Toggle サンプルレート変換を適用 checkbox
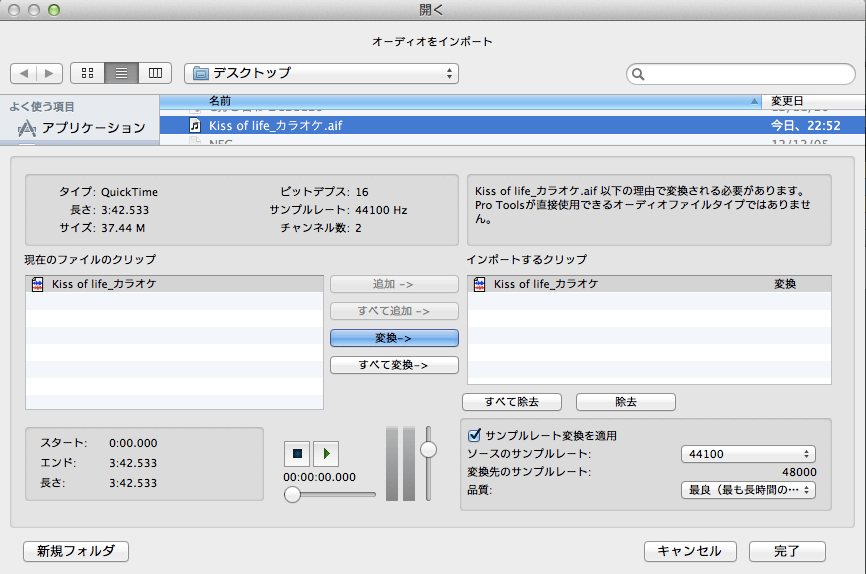Image resolution: width=866 pixels, height=574 pixels. coord(474,435)
